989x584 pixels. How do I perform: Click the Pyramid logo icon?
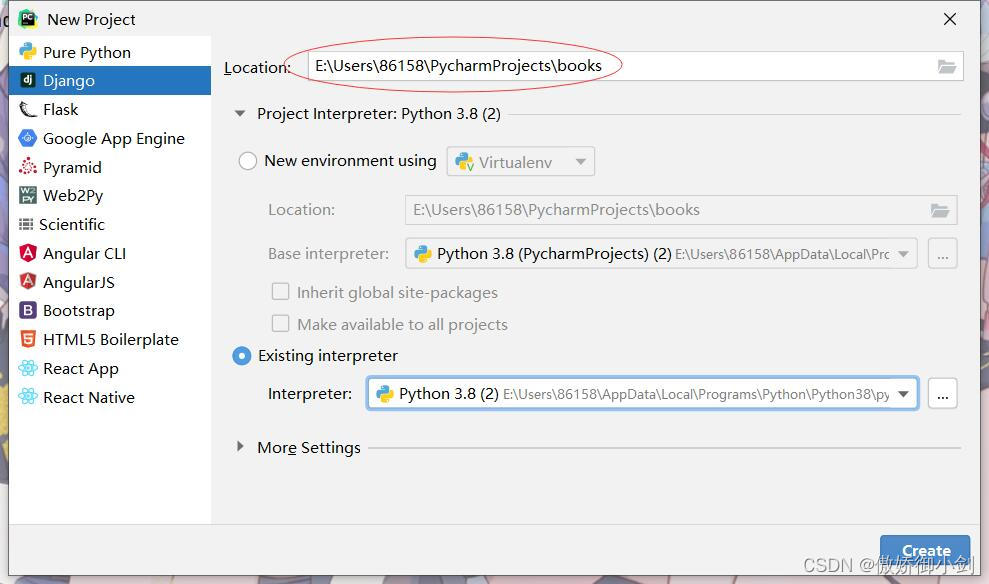(x=28, y=166)
